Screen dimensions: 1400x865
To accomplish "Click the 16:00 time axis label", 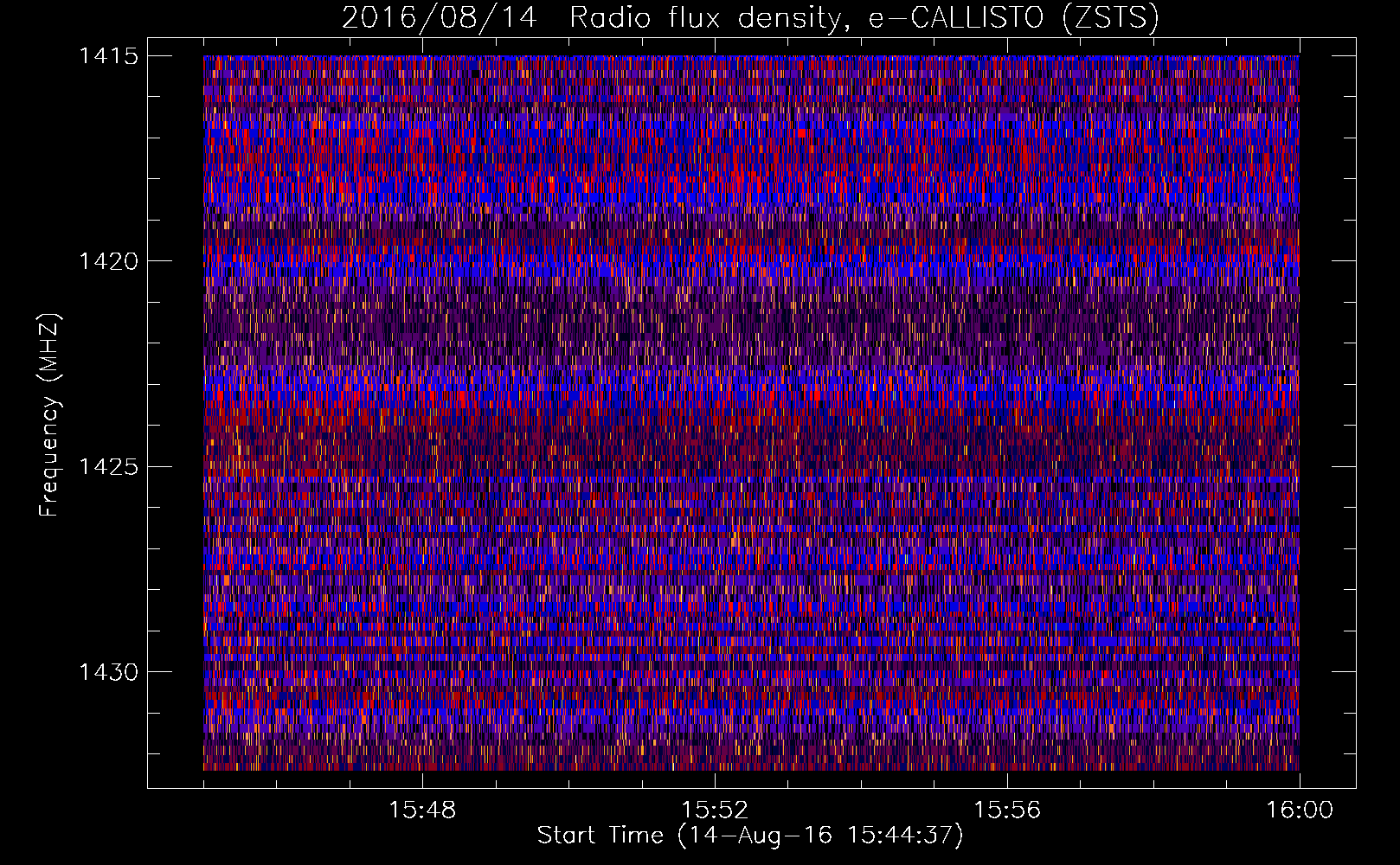I will [x=1300, y=811].
